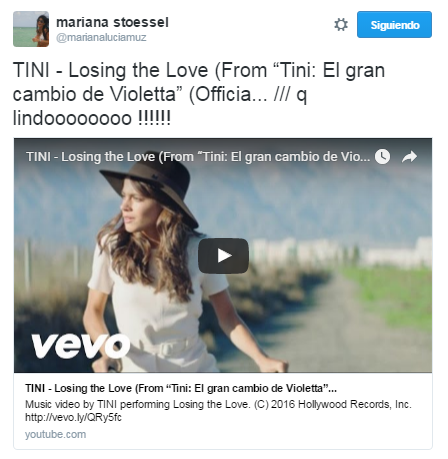Click the Siguiendo follow button

click(x=394, y=25)
